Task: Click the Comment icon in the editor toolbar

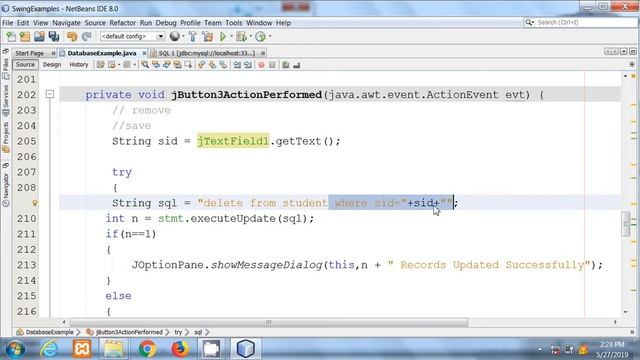Action: point(286,64)
